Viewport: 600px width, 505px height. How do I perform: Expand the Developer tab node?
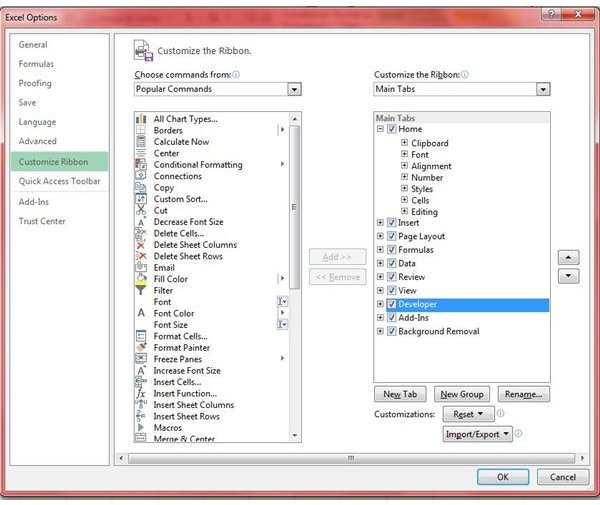click(x=380, y=304)
